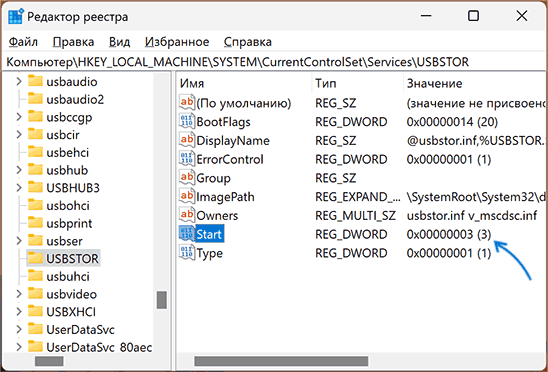
Task: Expand the UserDataSvc key chevron
Action: point(19,329)
